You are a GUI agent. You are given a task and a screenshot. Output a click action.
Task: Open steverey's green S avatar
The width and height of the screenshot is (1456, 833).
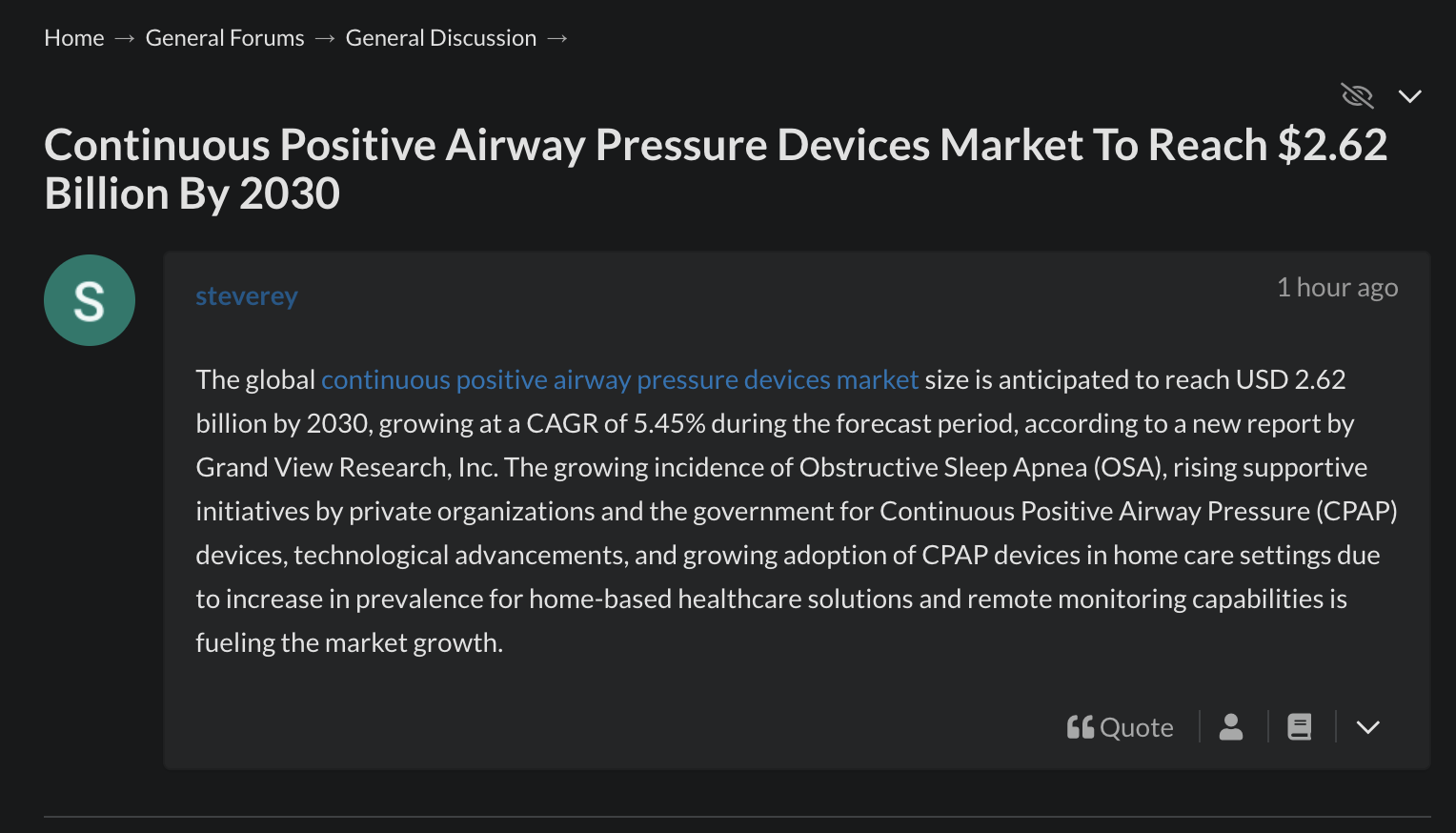(90, 300)
